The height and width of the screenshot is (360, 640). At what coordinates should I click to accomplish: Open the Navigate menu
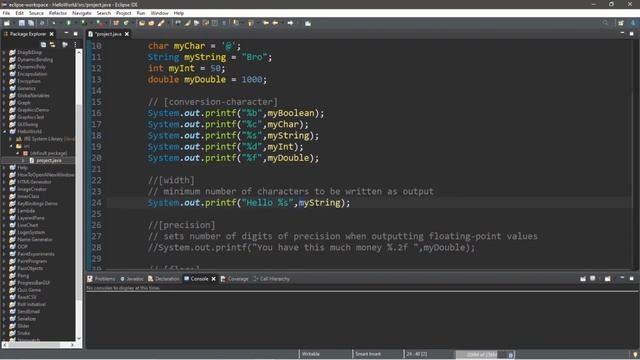pos(82,13)
